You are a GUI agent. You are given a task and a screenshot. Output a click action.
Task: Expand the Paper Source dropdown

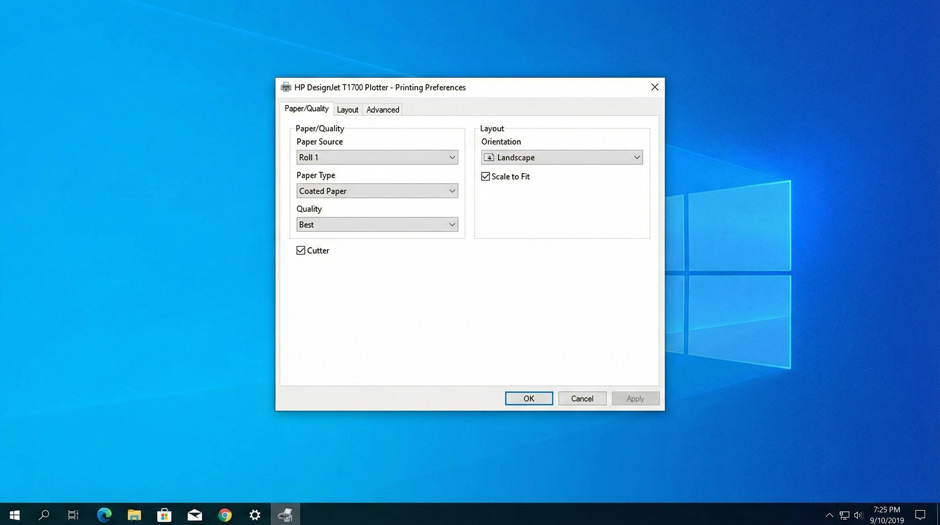(x=377, y=158)
